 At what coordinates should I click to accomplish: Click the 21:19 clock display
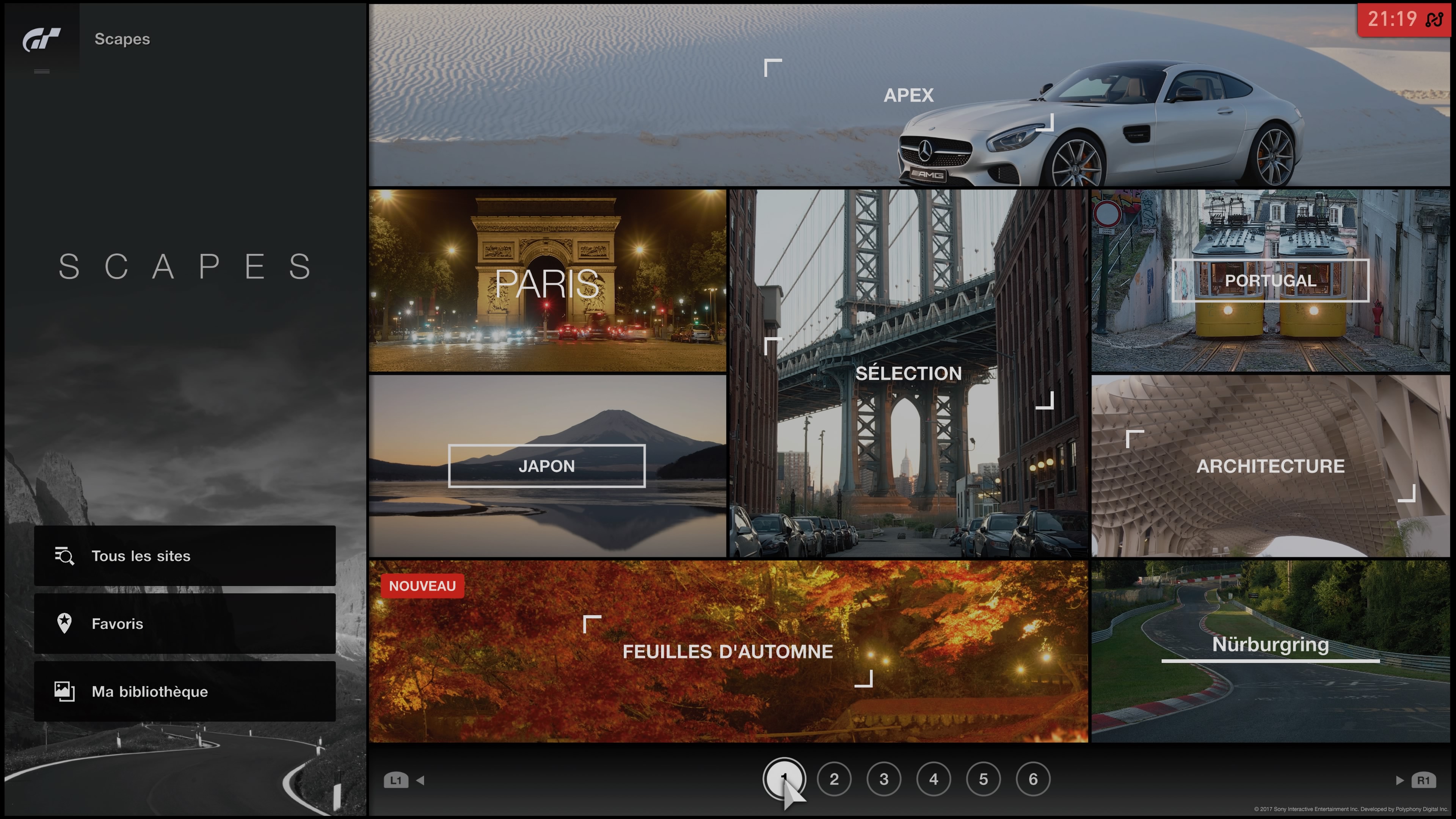pyautogui.click(x=1392, y=19)
